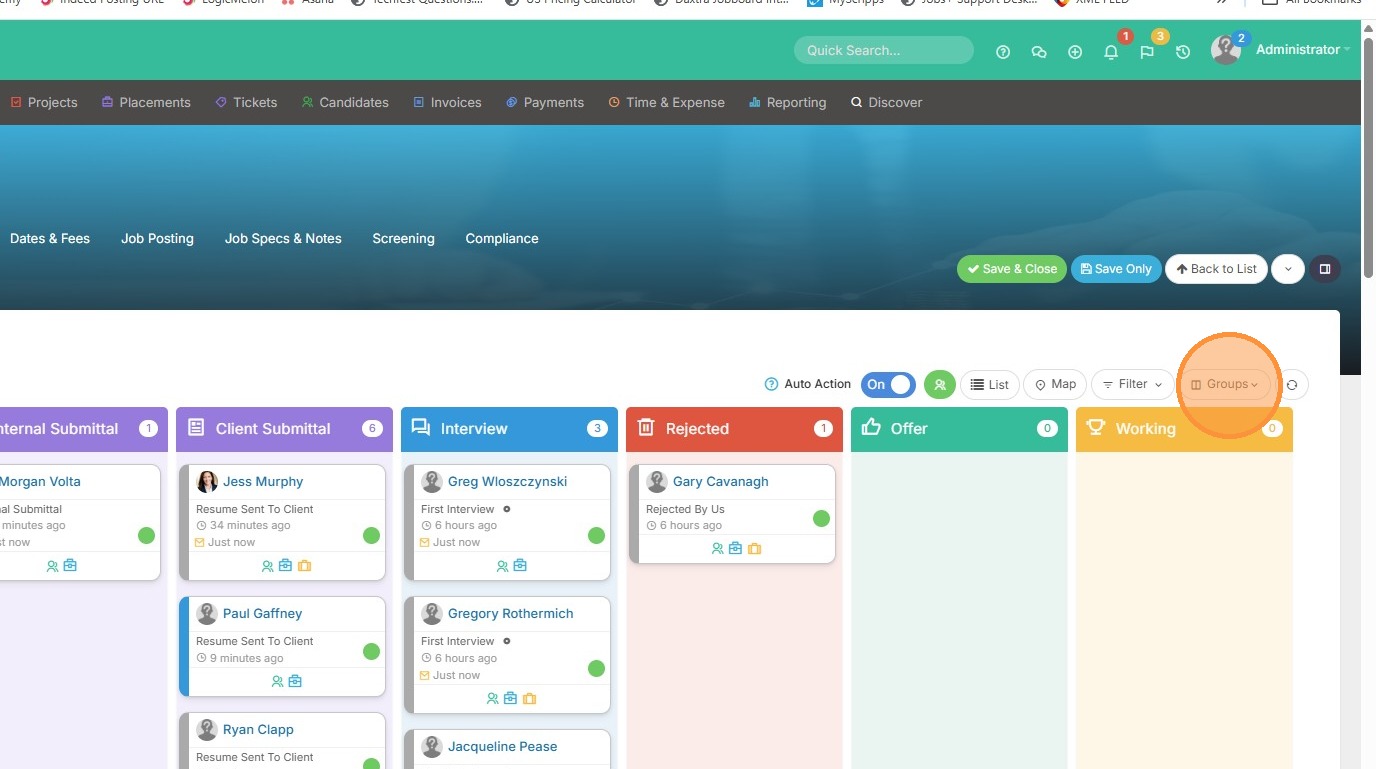This screenshot has width=1376, height=769.
Task: Switch to the Job Posting tab
Action: (x=158, y=239)
